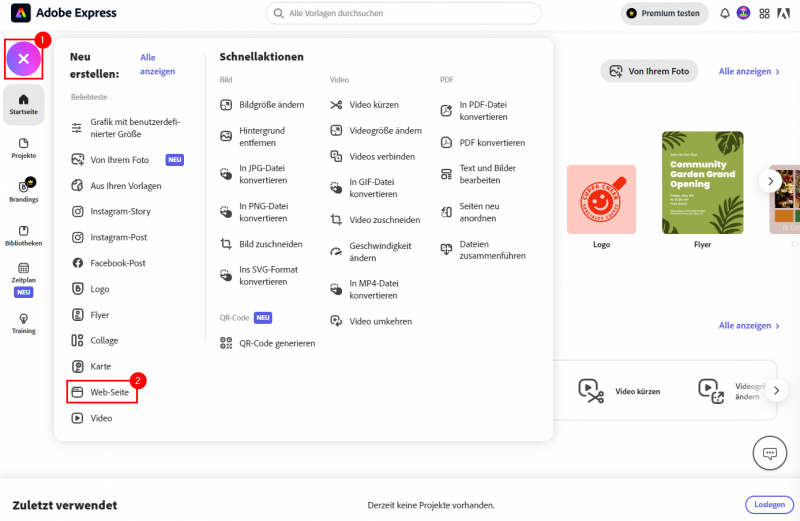Open Training in the left sidebar
Screen dimensions: 800x521
click(23, 323)
